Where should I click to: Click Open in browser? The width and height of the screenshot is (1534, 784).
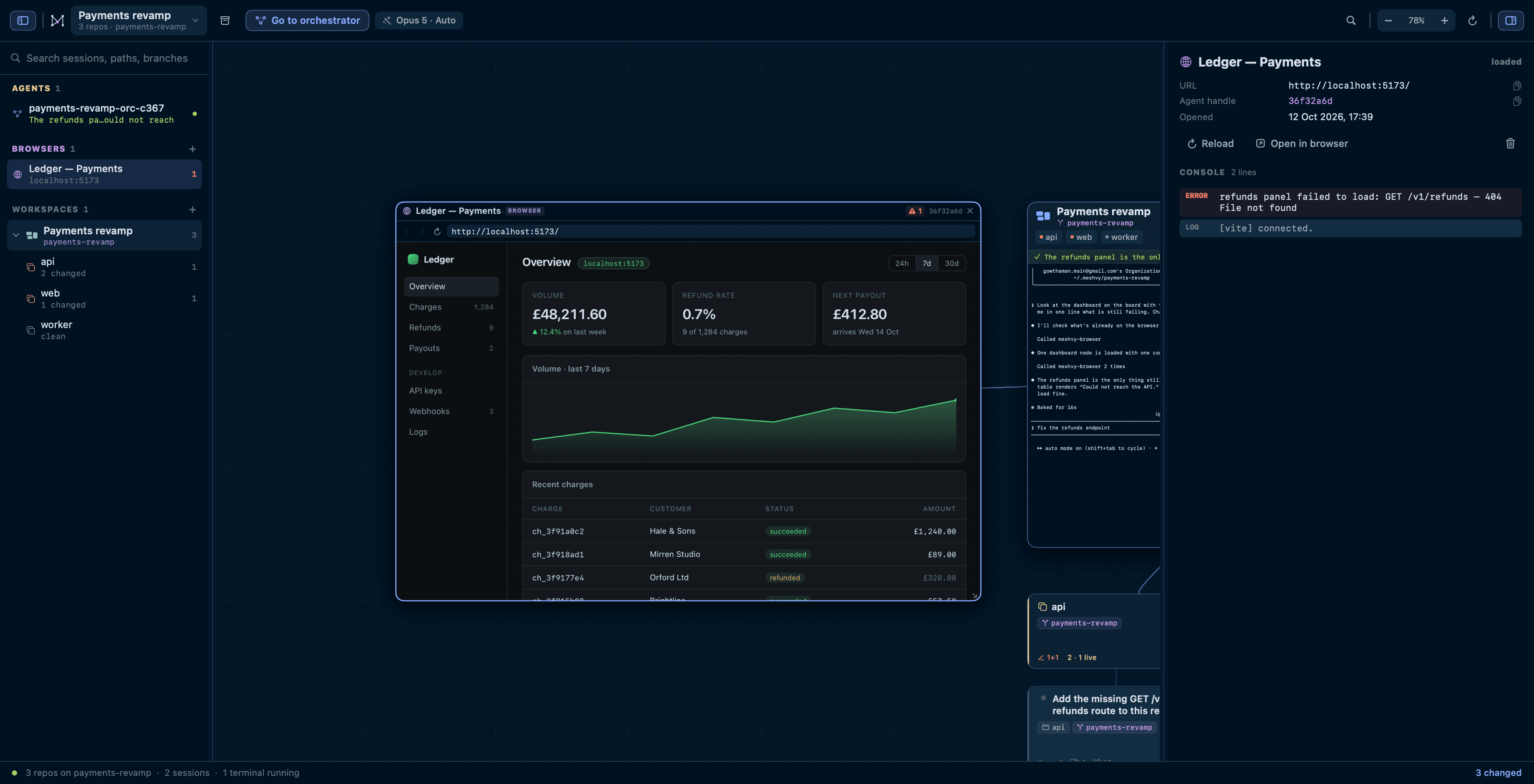click(x=1302, y=144)
